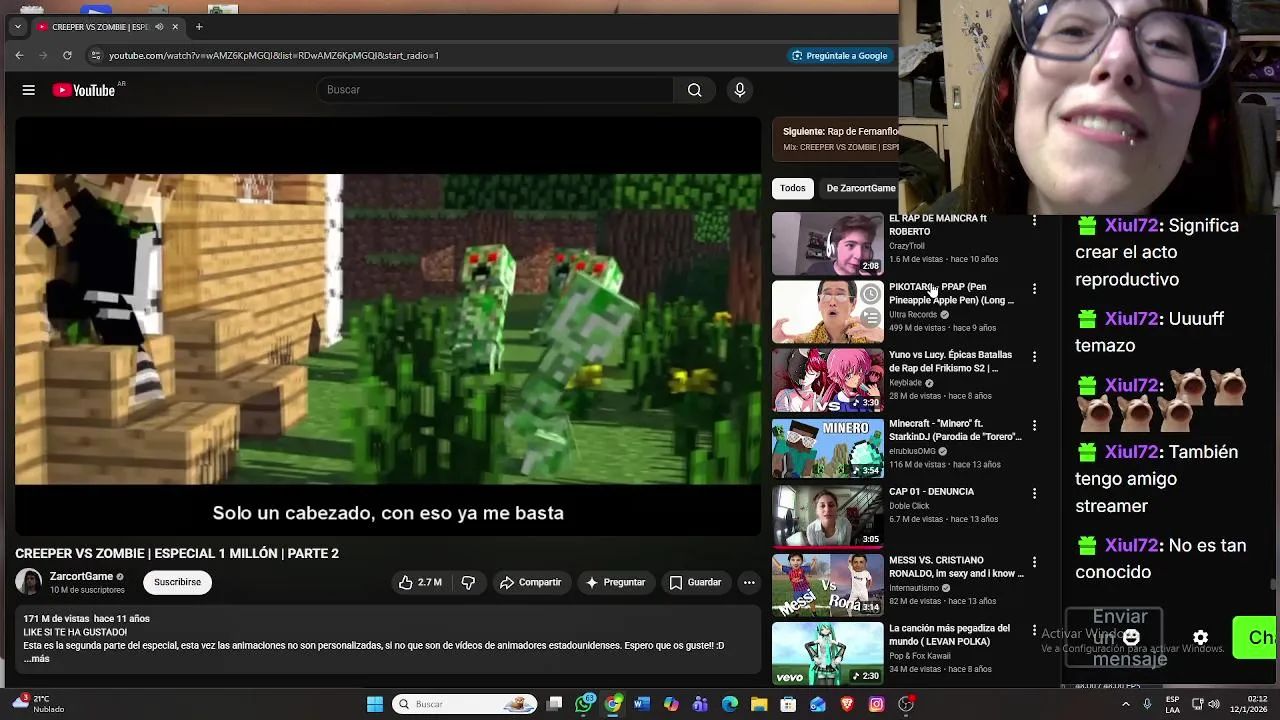1280x720 pixels.
Task: Open the Siguiente: Rap de Fernanfloo mix panel
Action: pyautogui.click(x=836, y=139)
